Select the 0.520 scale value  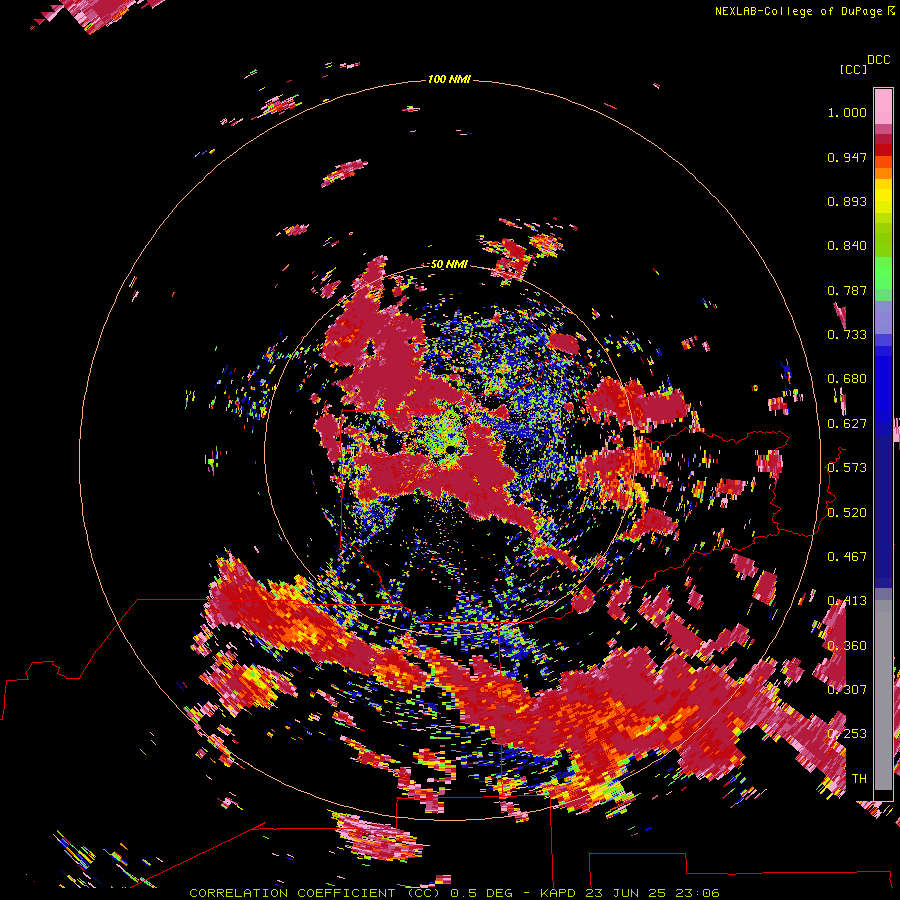(847, 513)
